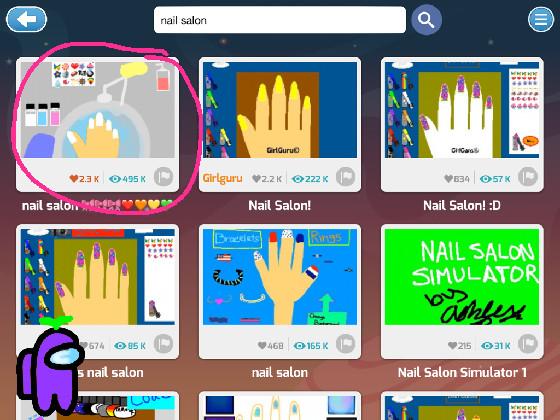The image size is (560, 420).
Task: Open the yellow nails hand thumbnail
Action: (x=280, y=110)
